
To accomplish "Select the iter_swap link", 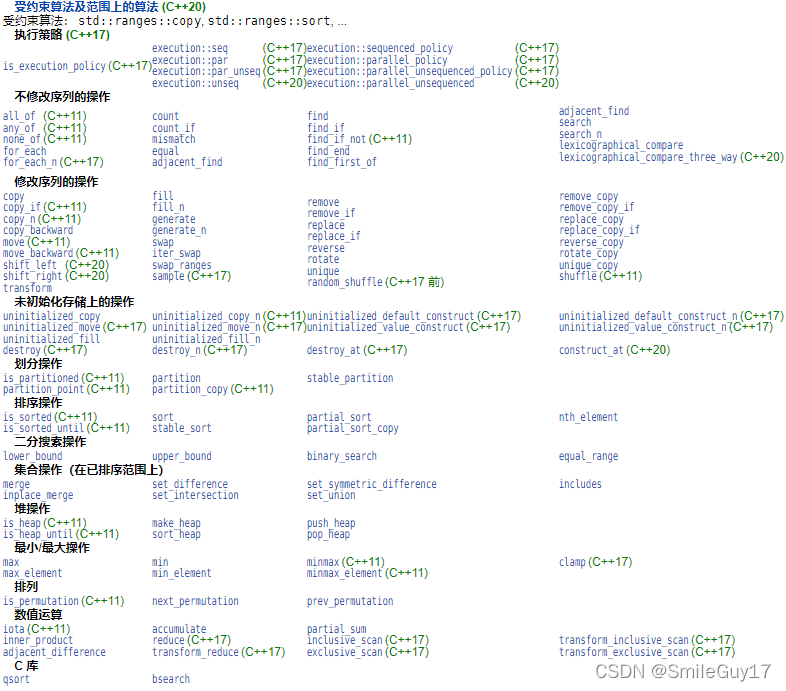I will click(x=176, y=253).
